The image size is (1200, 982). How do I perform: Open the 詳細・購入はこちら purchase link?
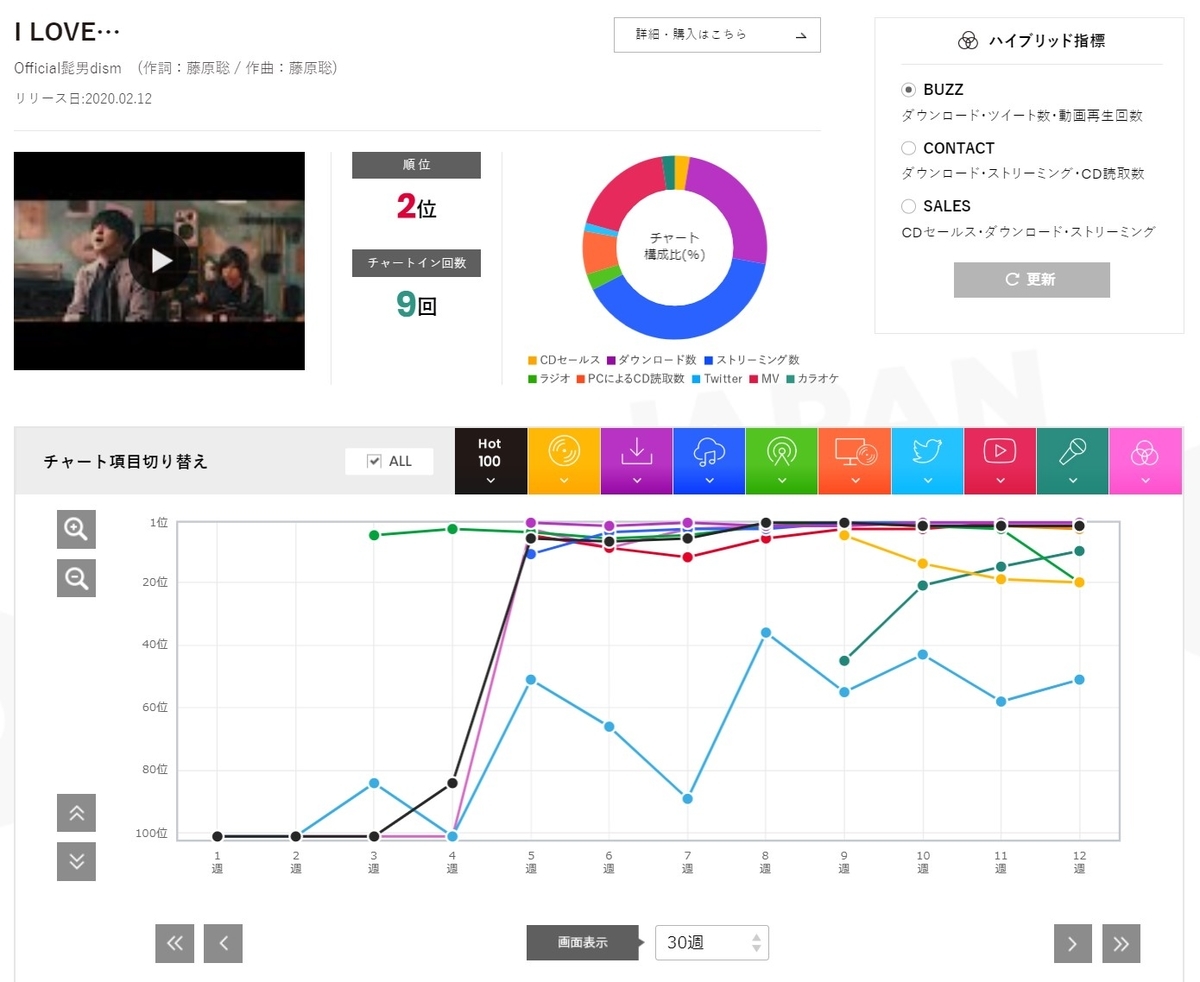click(717, 34)
